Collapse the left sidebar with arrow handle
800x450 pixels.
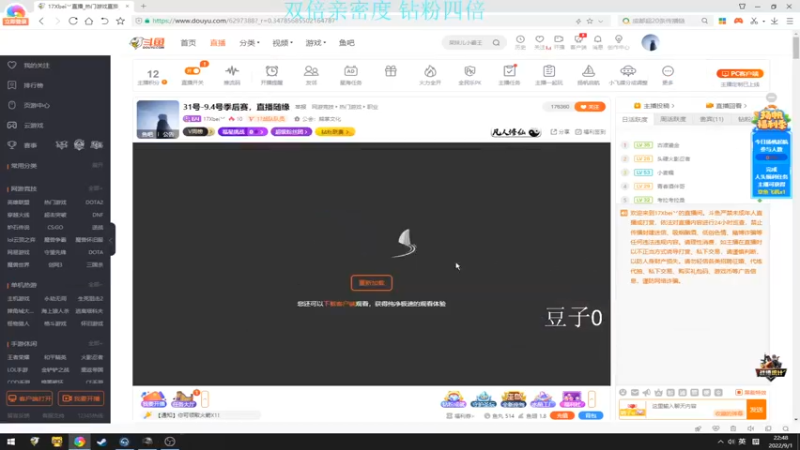[x=112, y=239]
